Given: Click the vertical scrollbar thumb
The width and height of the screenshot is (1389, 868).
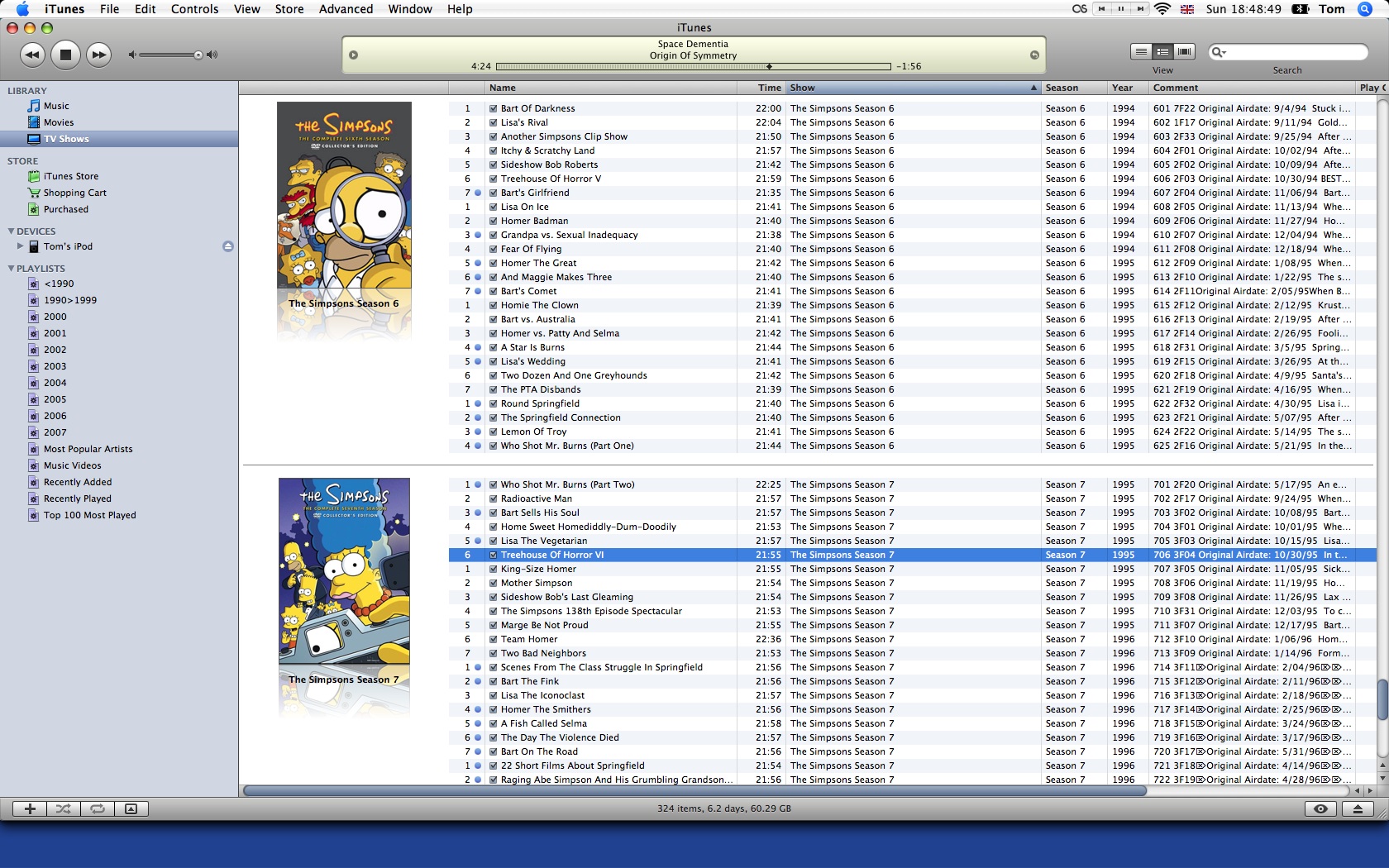Looking at the screenshot, I should pyautogui.click(x=1382, y=700).
